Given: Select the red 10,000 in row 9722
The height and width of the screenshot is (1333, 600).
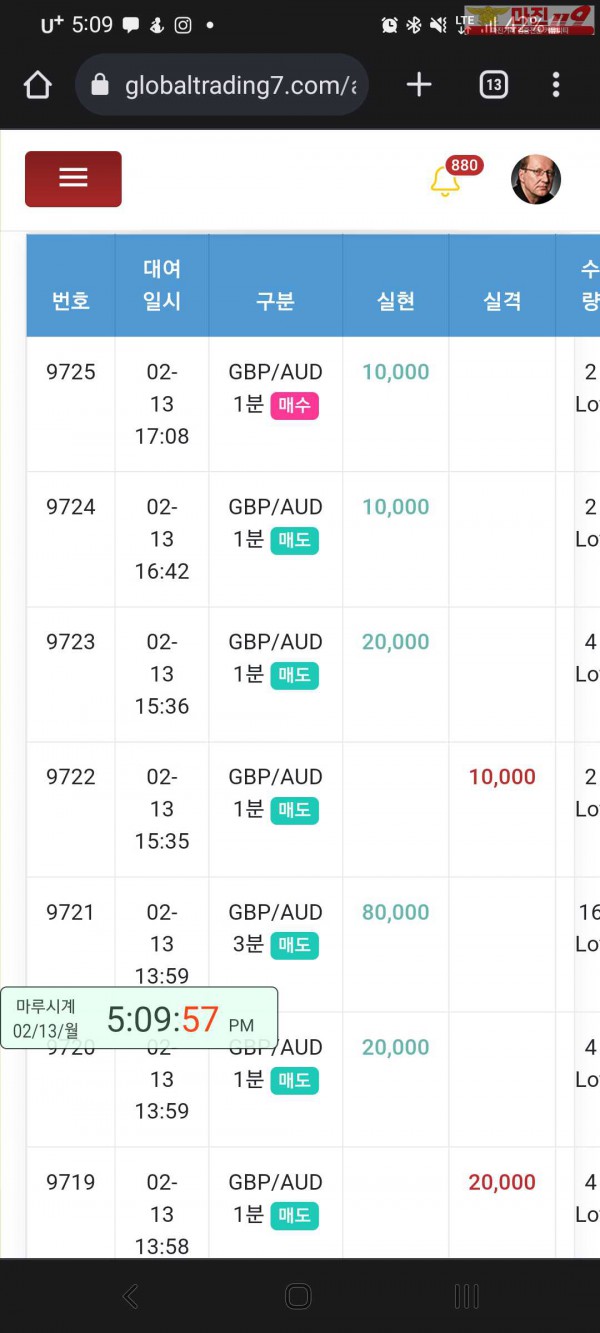Looking at the screenshot, I should click(502, 777).
